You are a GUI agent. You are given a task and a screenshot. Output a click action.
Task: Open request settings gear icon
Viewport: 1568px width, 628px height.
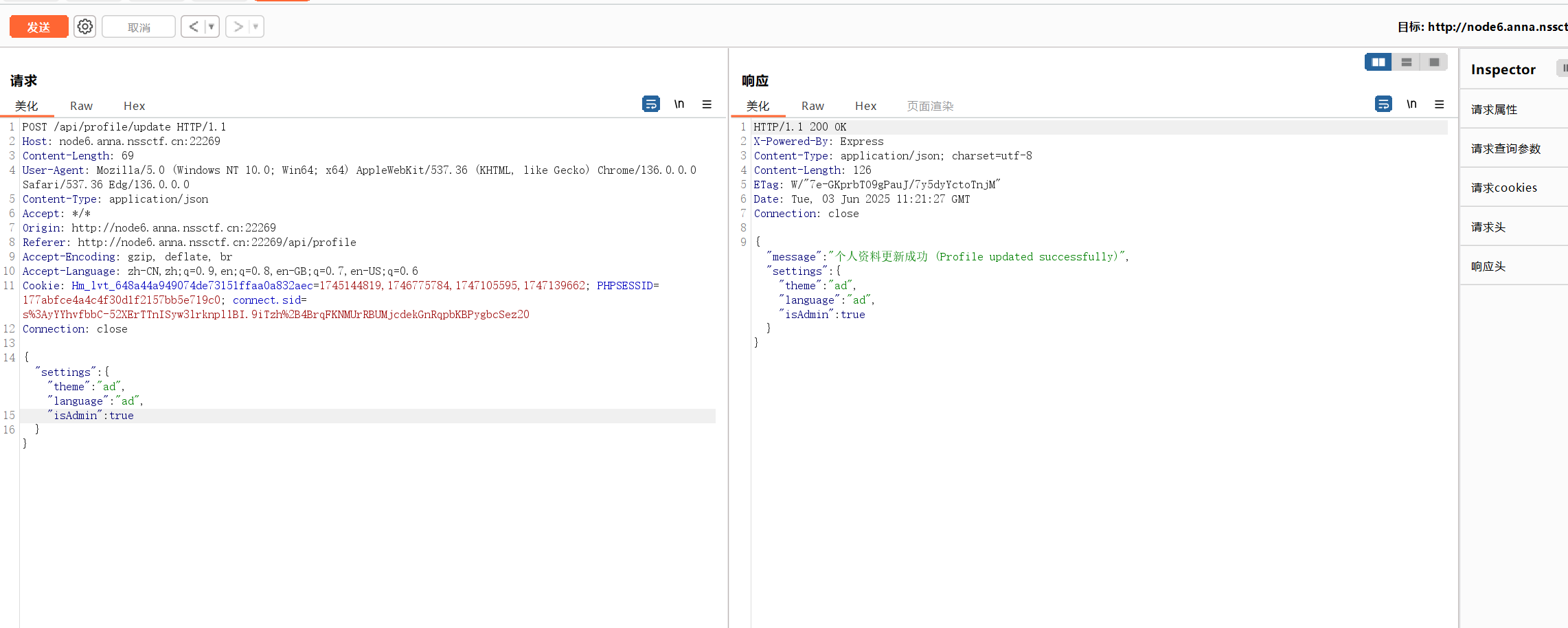84,27
